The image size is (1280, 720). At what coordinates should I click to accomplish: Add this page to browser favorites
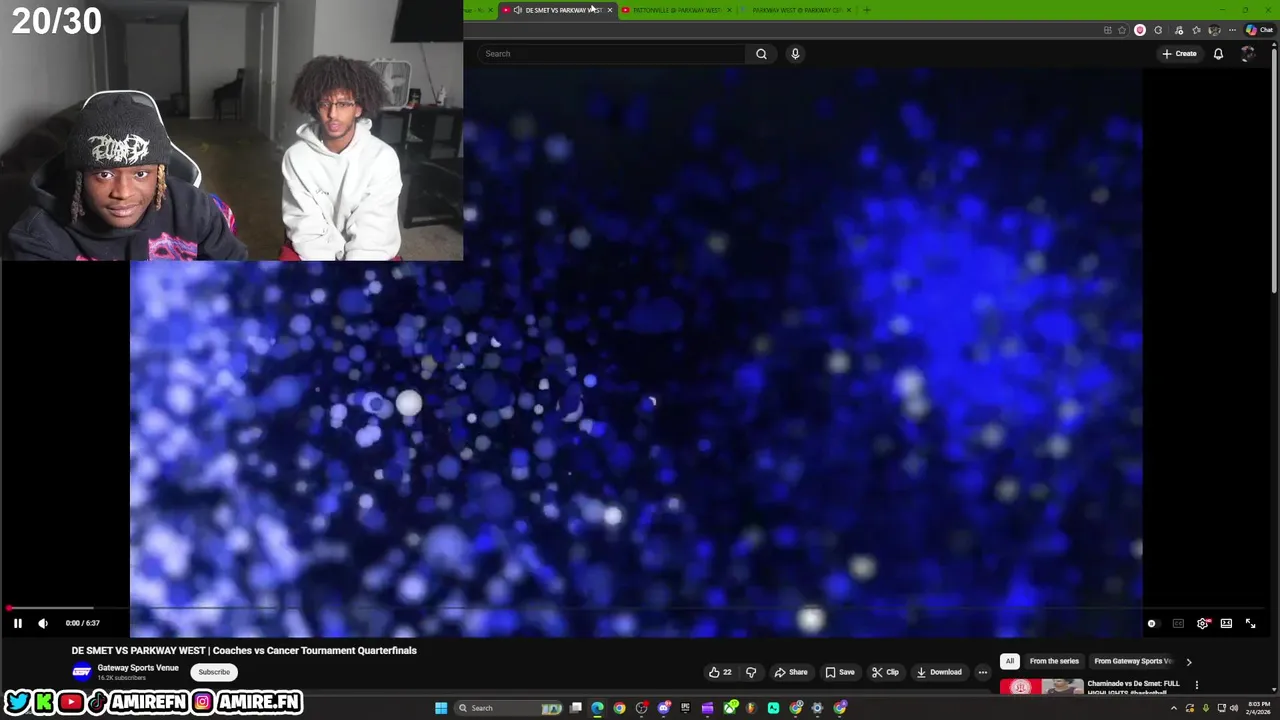point(1122,30)
